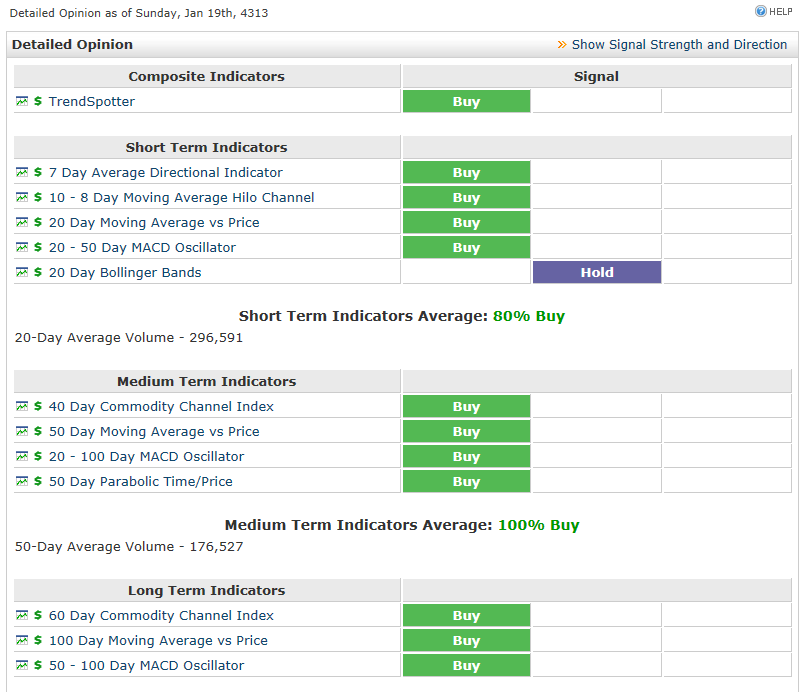Image resolution: width=806 pixels, height=692 pixels.
Task: Click chart icon for 100 Day Moving Average vs Price
Action: pos(22,640)
